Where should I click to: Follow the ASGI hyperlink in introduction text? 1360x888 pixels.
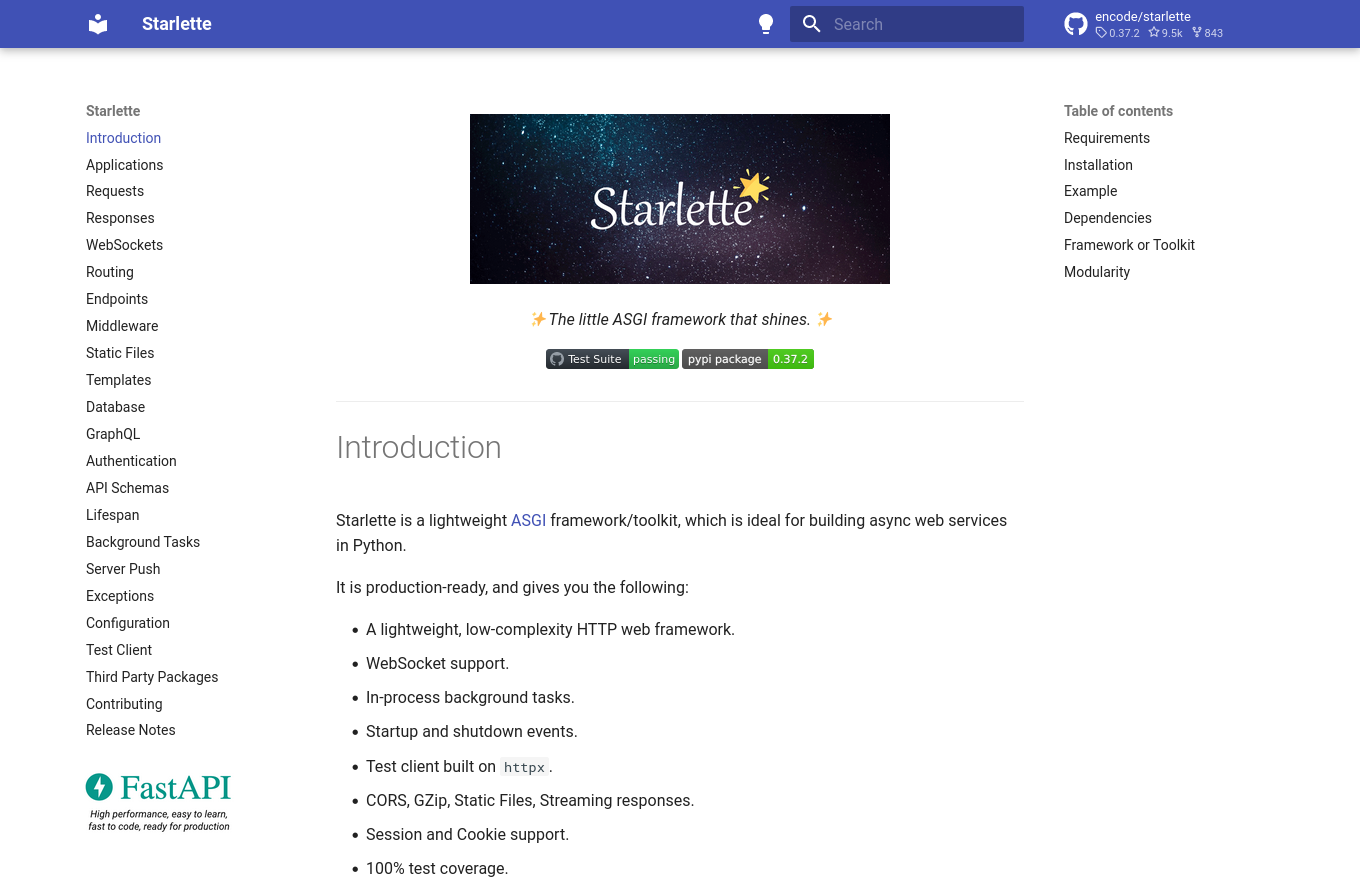[x=528, y=520]
